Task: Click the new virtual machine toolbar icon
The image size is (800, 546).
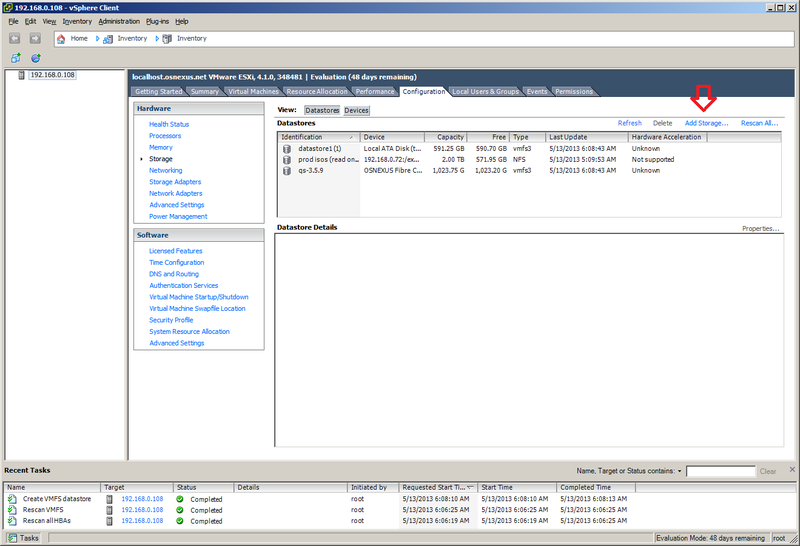Action: pyautogui.click(x=16, y=58)
